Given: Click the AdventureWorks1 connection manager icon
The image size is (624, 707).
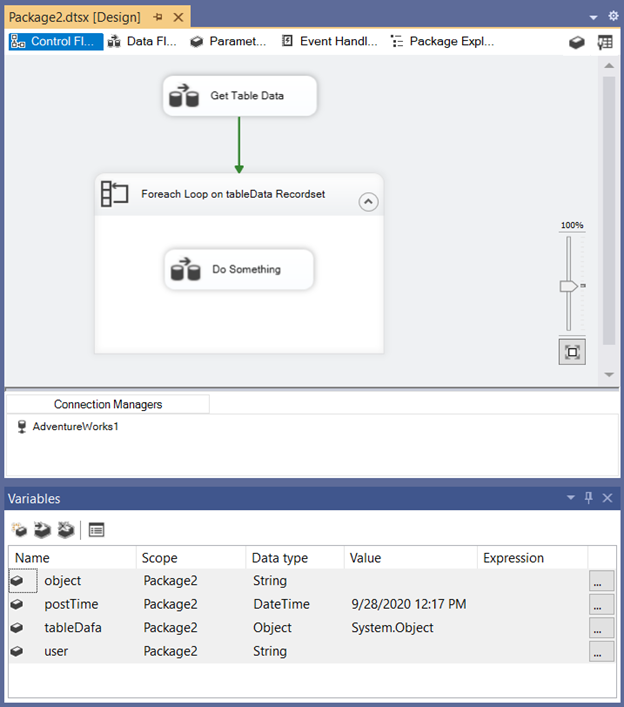Looking at the screenshot, I should 21,427.
